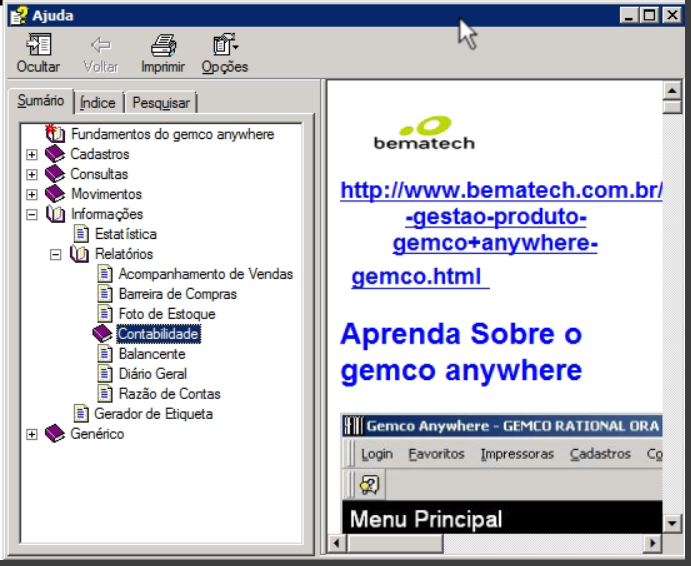Click the Relatórios open book icon
This screenshot has height=566, width=691.
click(x=79, y=254)
